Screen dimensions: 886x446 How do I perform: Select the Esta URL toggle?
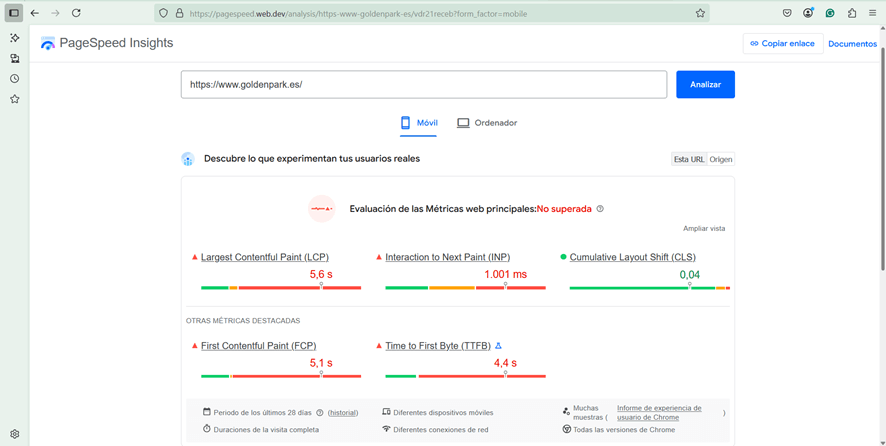tap(689, 159)
